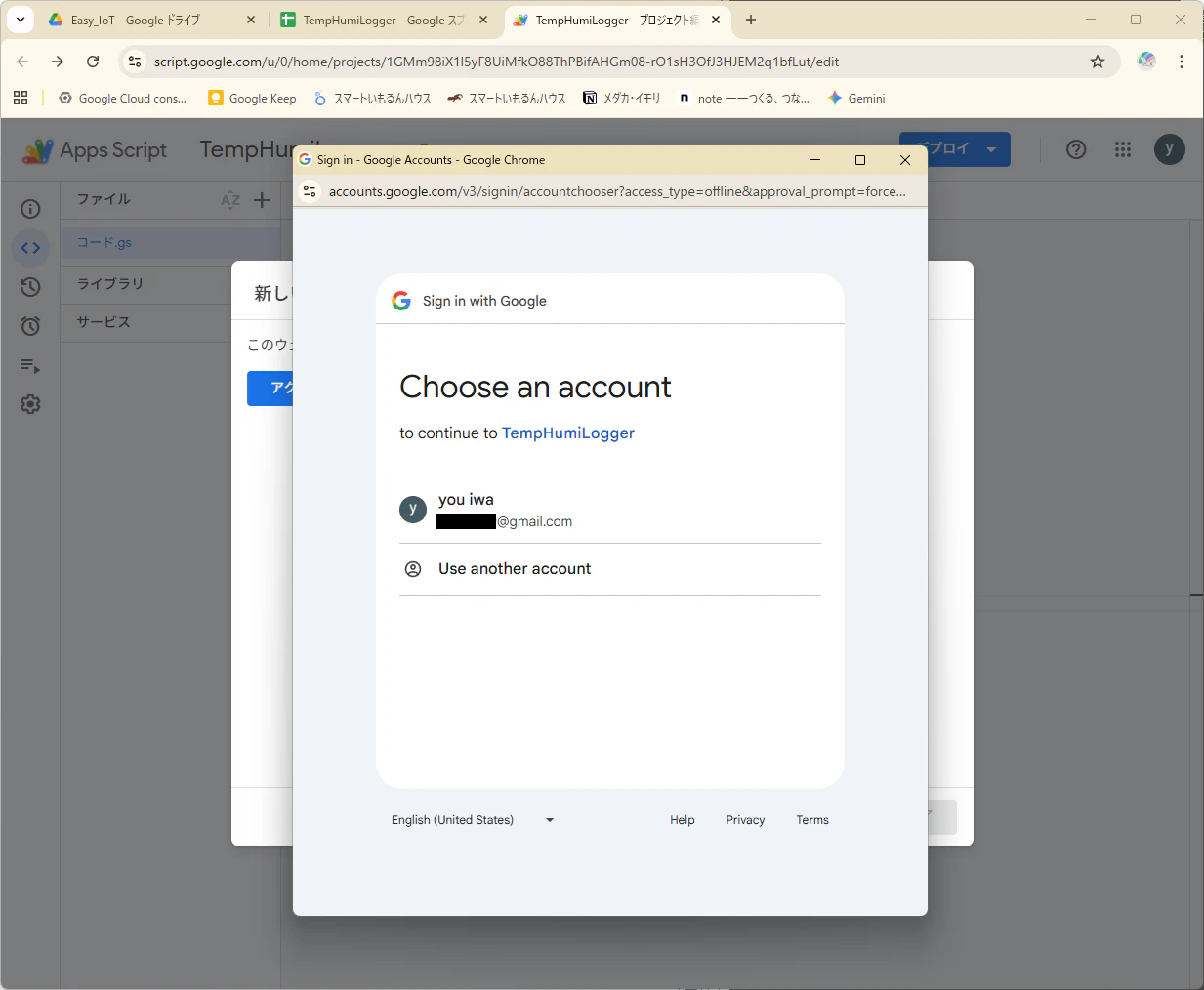This screenshot has width=1204, height=990.
Task: Choose Use another account option
Action: click(609, 569)
